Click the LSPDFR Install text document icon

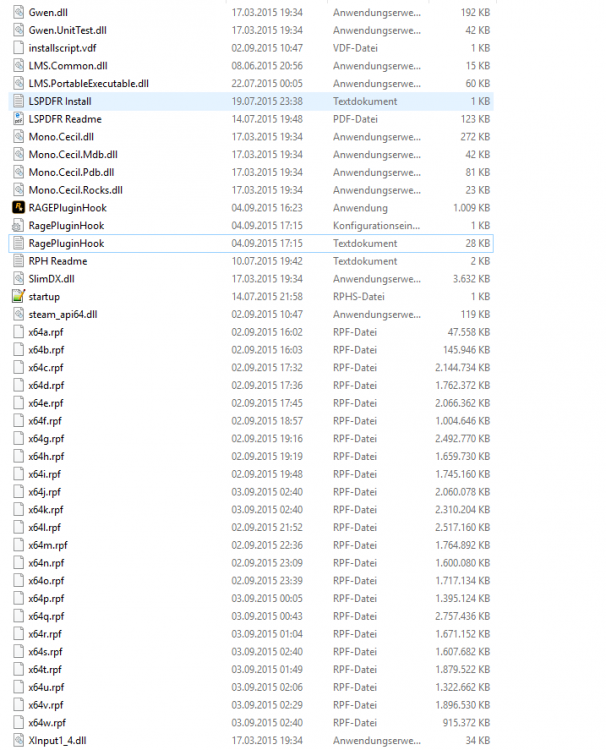tap(18, 101)
